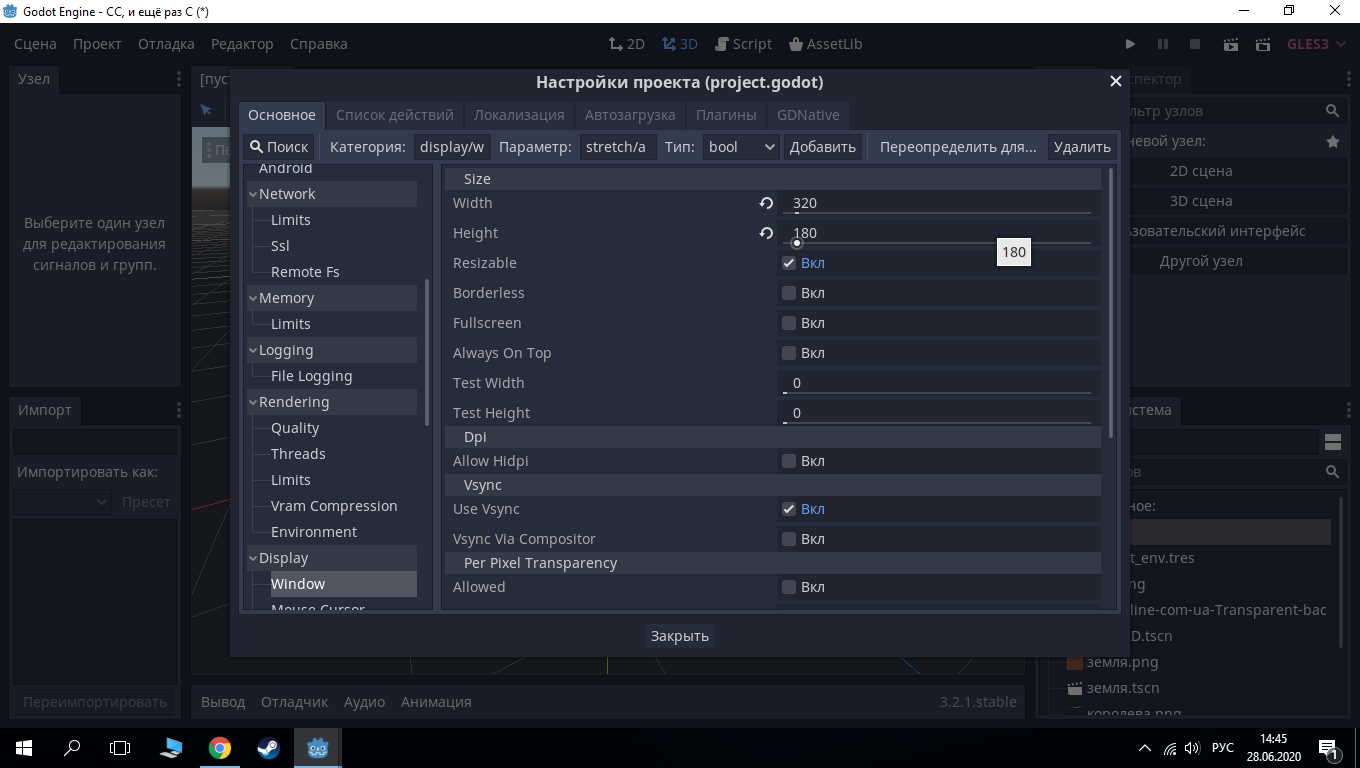Disable the Resizable checkbox
The width and height of the screenshot is (1360, 768).
click(789, 263)
